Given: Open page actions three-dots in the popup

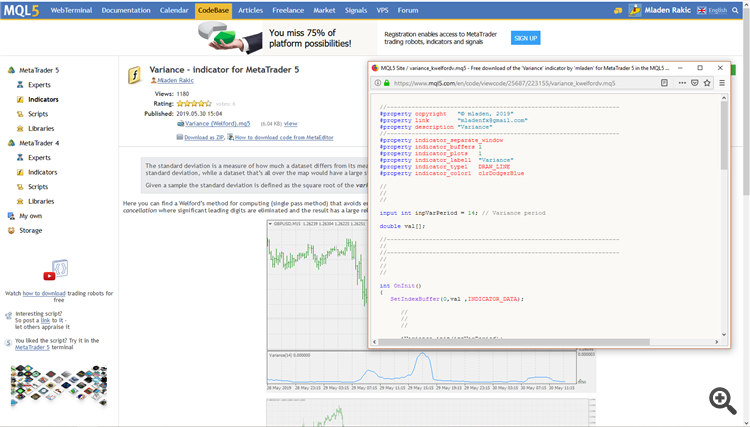Looking at the screenshot, I should (x=682, y=83).
